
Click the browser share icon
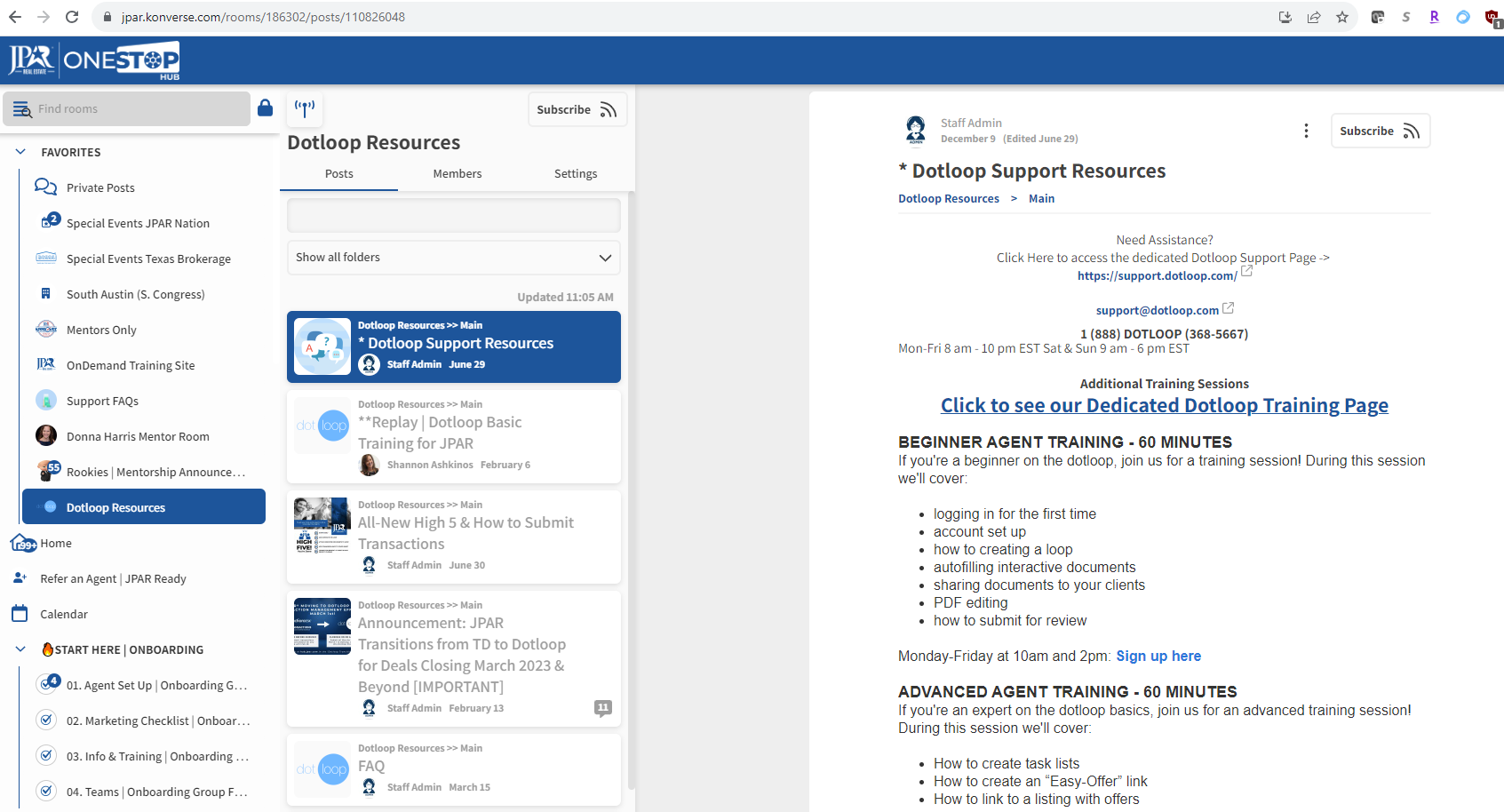[x=1314, y=17]
